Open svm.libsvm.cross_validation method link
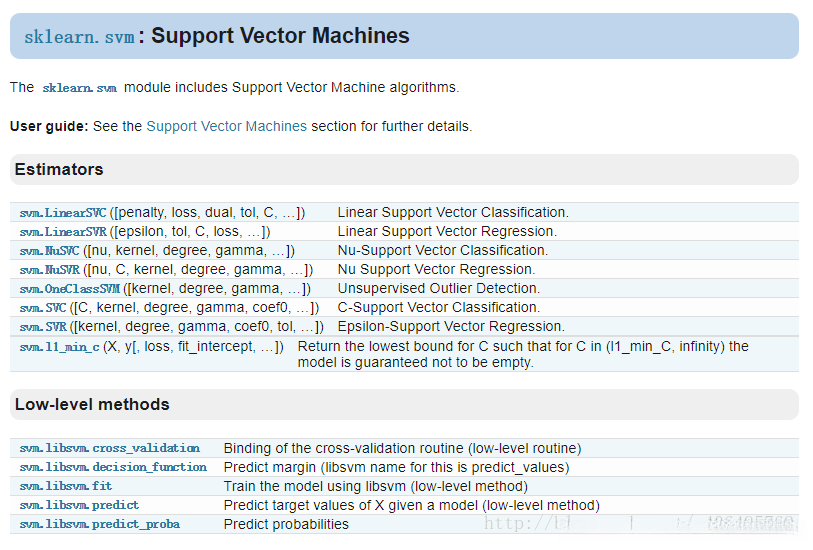Viewport: 813px width, 550px height. tap(109, 448)
